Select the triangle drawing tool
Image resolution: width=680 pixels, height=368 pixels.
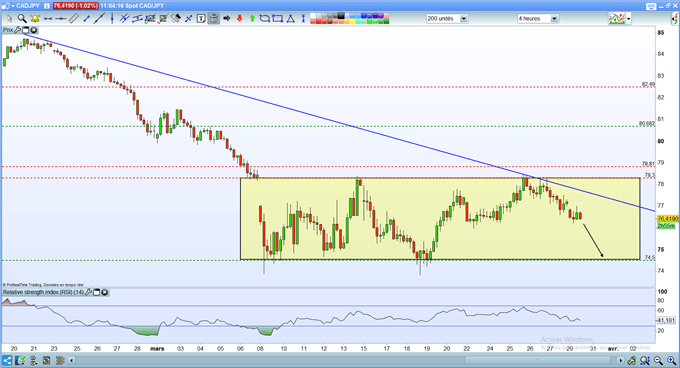[x=291, y=19]
